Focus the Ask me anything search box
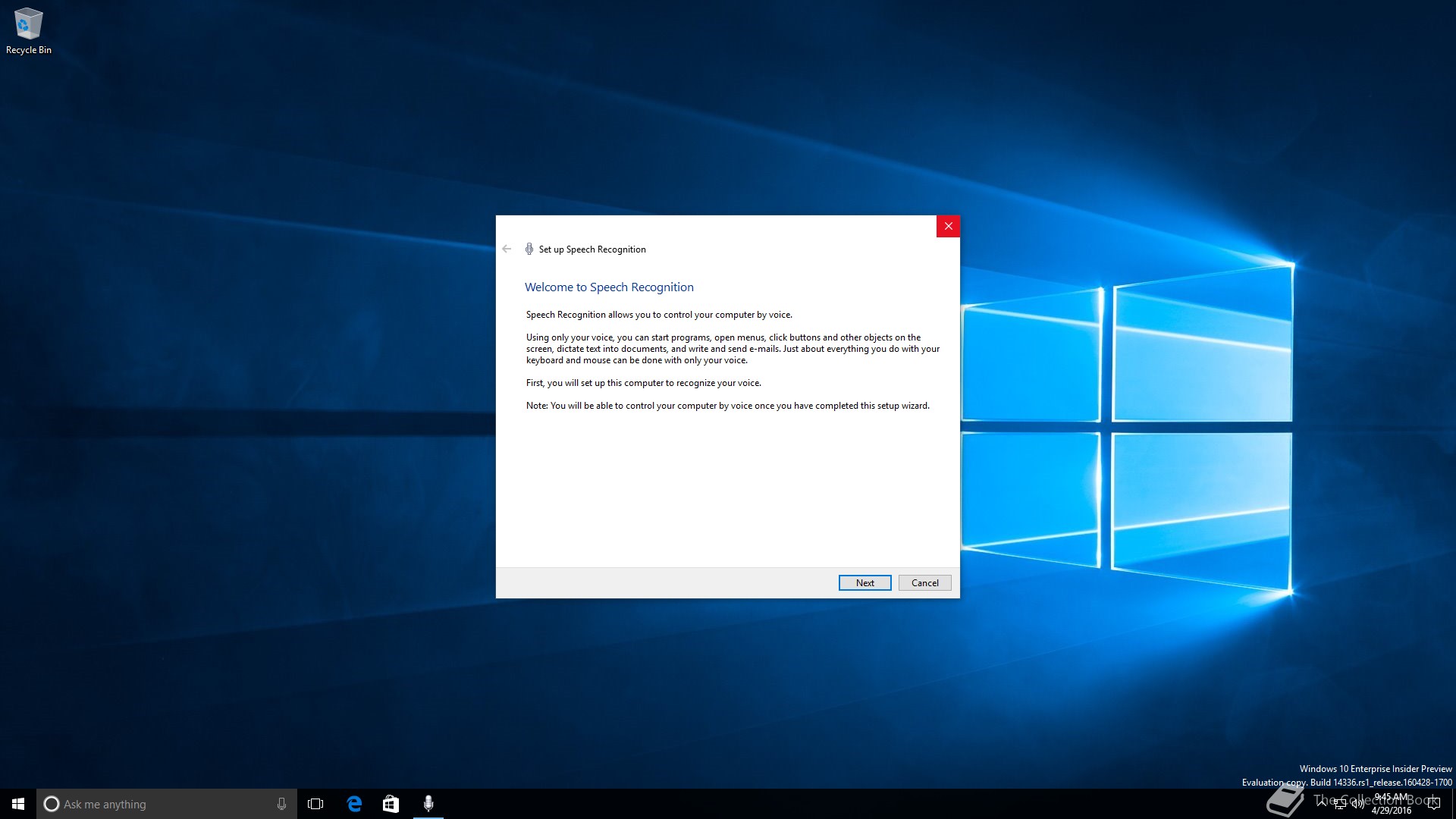The height and width of the screenshot is (819, 1456). [x=167, y=804]
